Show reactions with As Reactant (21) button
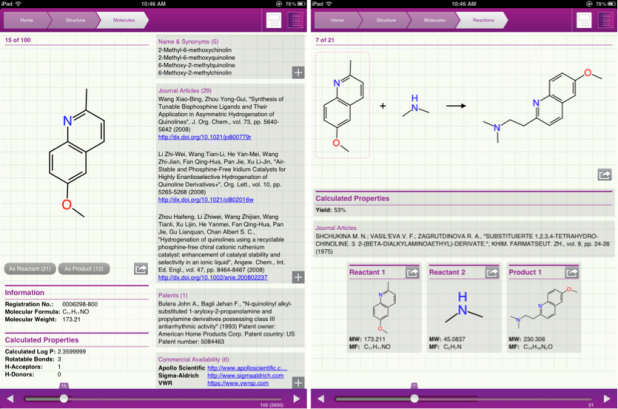618x409 pixels. click(30, 269)
